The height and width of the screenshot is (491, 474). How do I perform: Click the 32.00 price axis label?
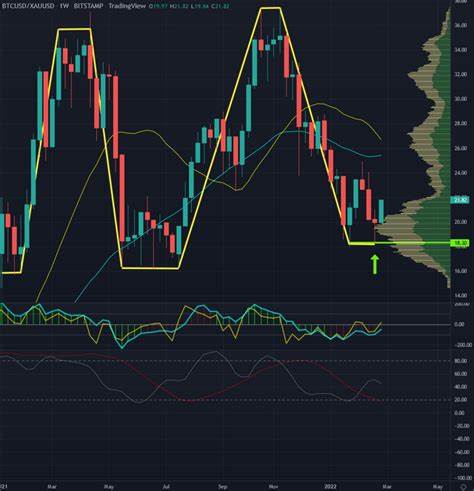click(461, 75)
